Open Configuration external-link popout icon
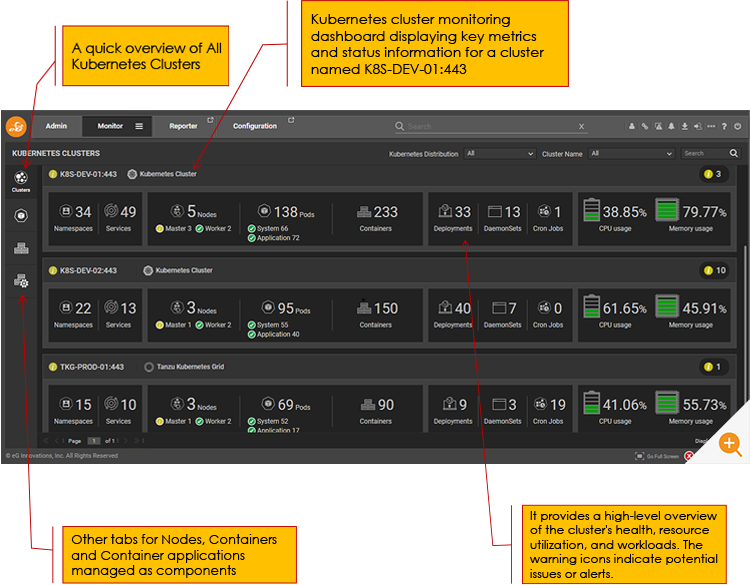This screenshot has width=750, height=585. point(291,120)
